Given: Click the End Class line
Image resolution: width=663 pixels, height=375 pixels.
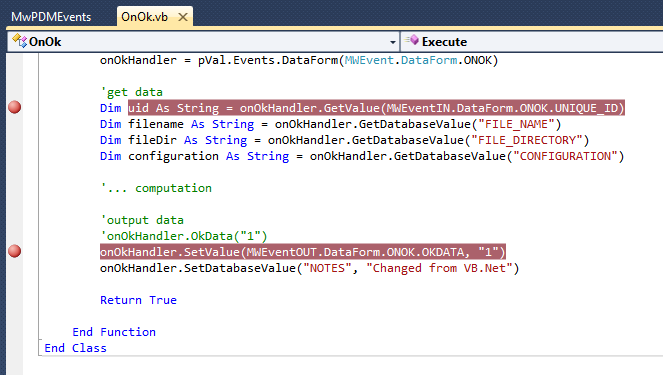Looking at the screenshot, I should pyautogui.click(x=75, y=348).
